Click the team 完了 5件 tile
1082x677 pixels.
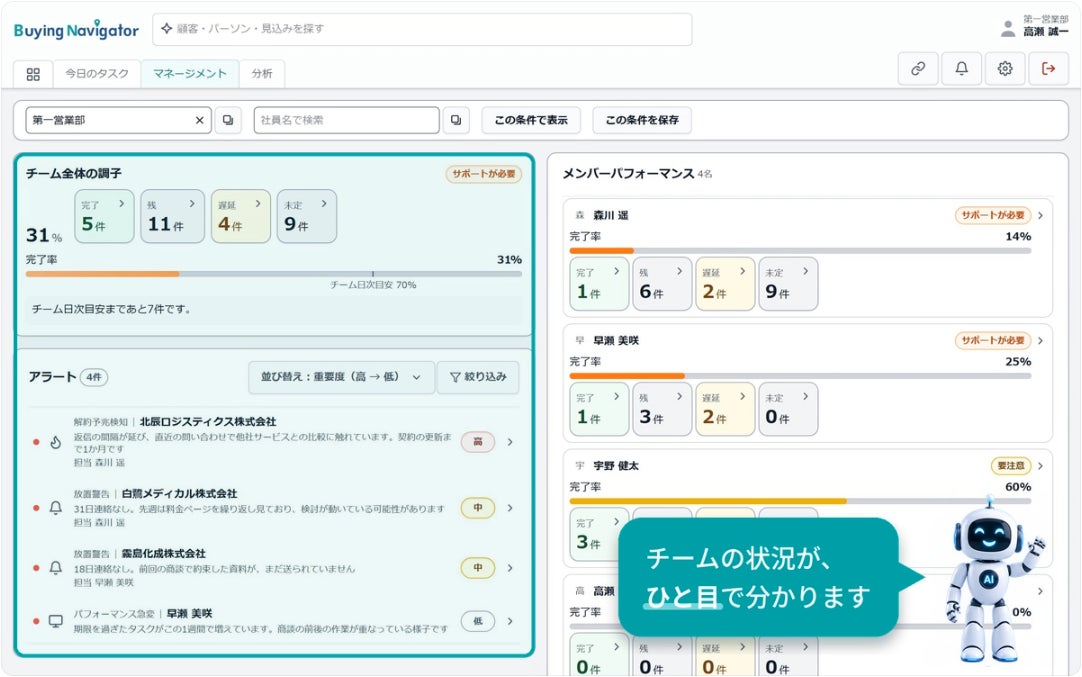pyautogui.click(x=104, y=216)
